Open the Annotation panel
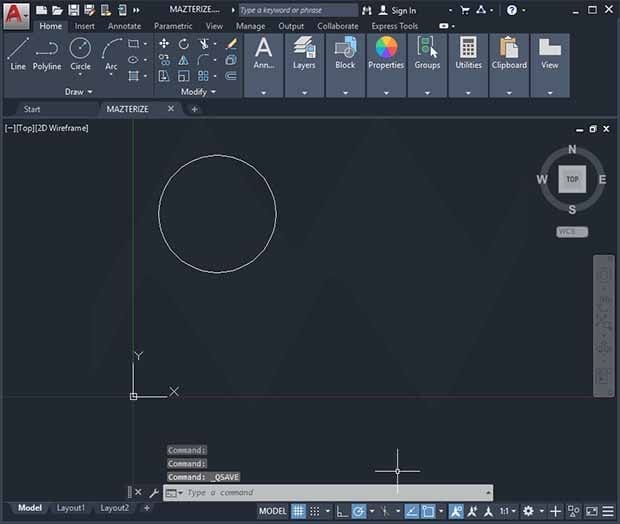This screenshot has width=620, height=524. point(264,65)
